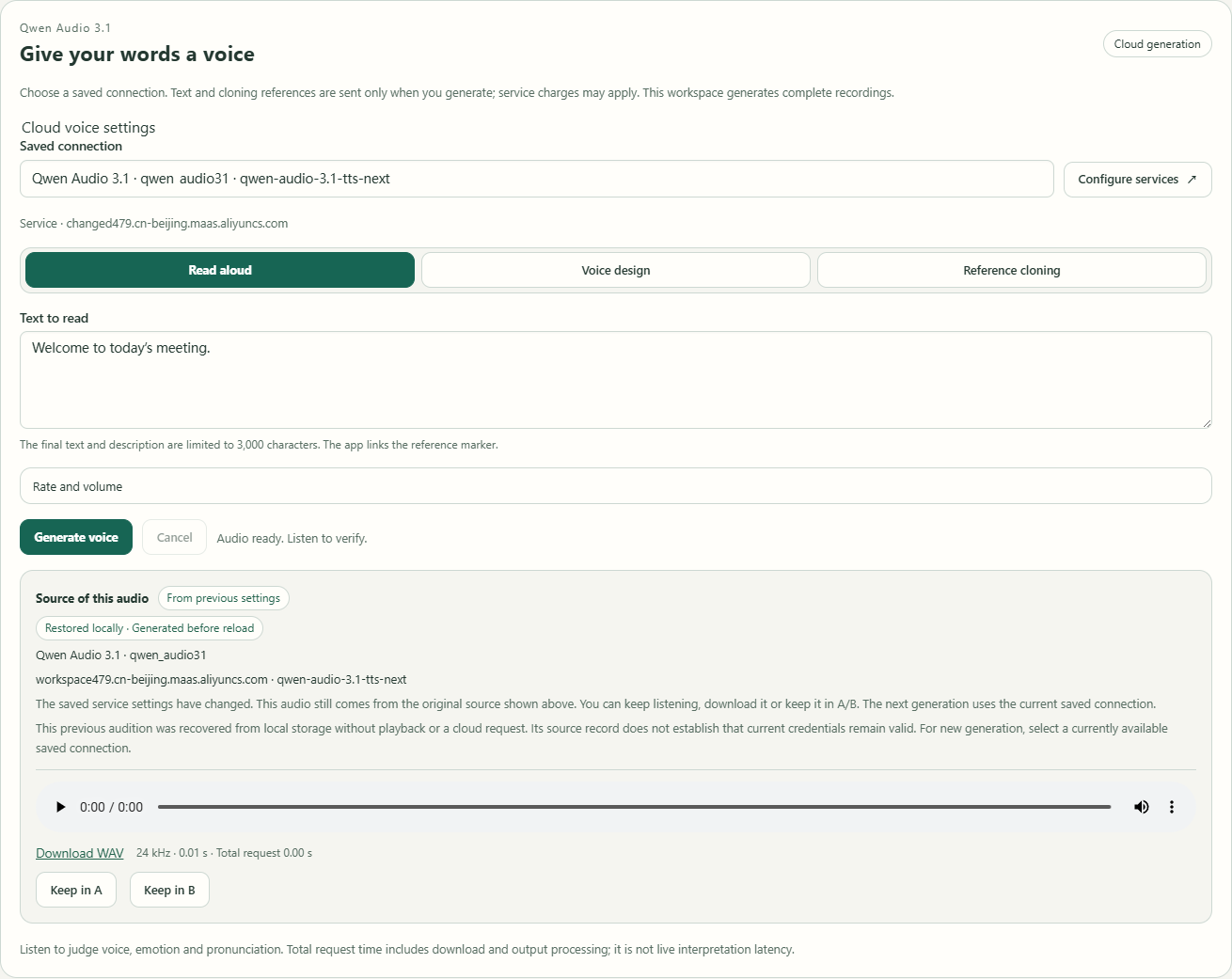The height and width of the screenshot is (979, 1232).
Task: Click the workspace479.cn-beijing.maas.aliyuncs.com source line
Action: click(221, 679)
